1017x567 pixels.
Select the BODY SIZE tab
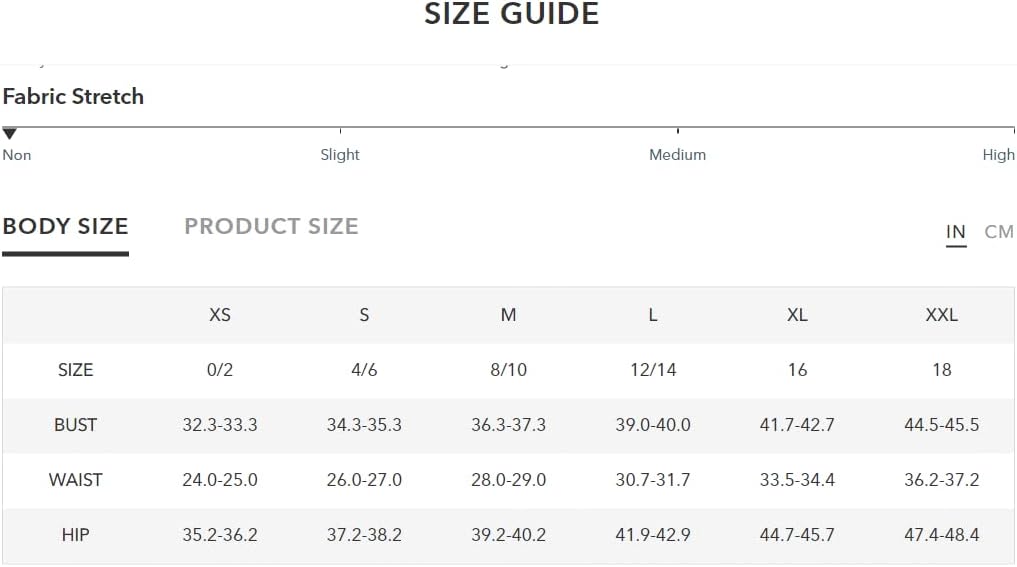click(x=66, y=226)
